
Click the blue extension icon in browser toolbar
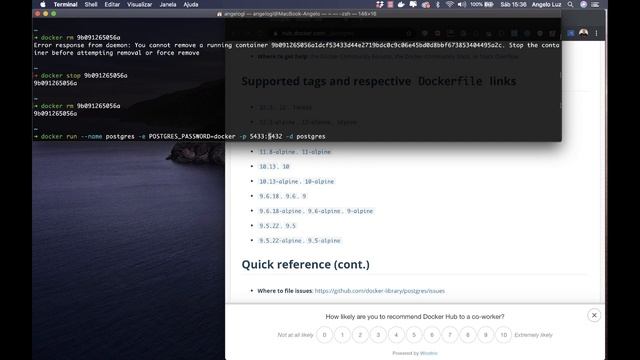click(x=571, y=33)
